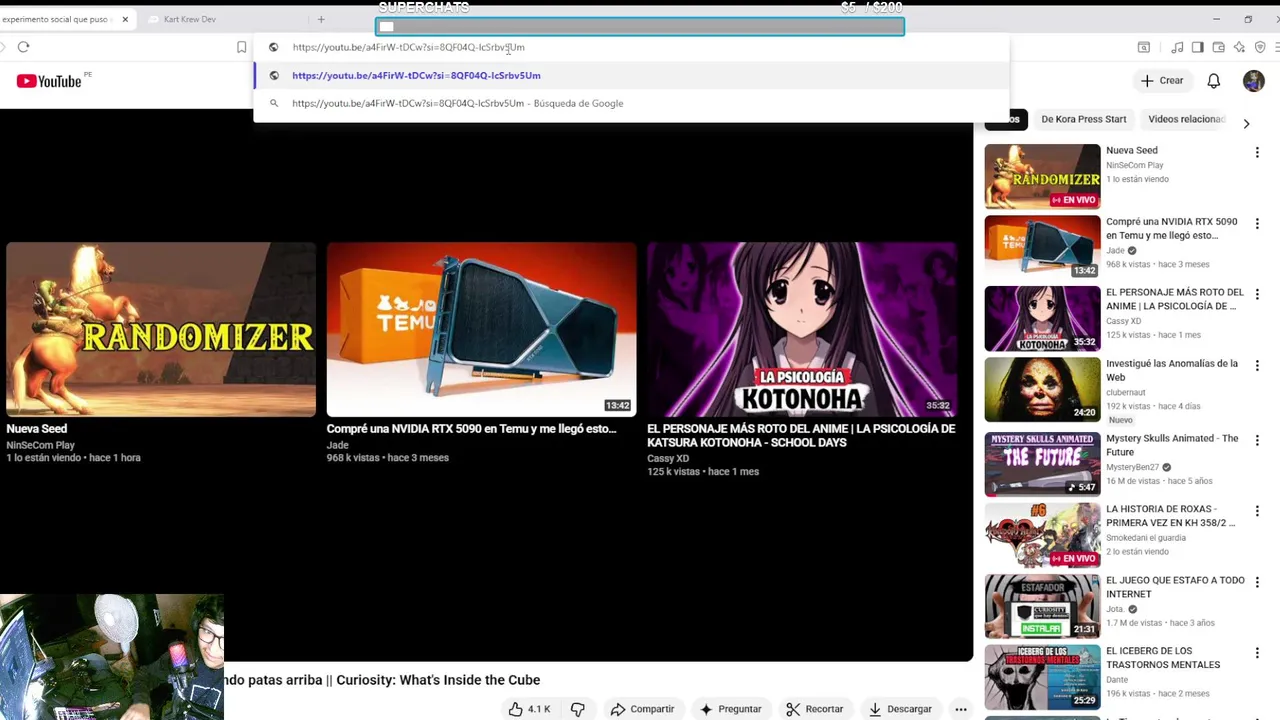Image resolution: width=1280 pixels, height=720 pixels.
Task: Click the Crear button
Action: point(1162,81)
